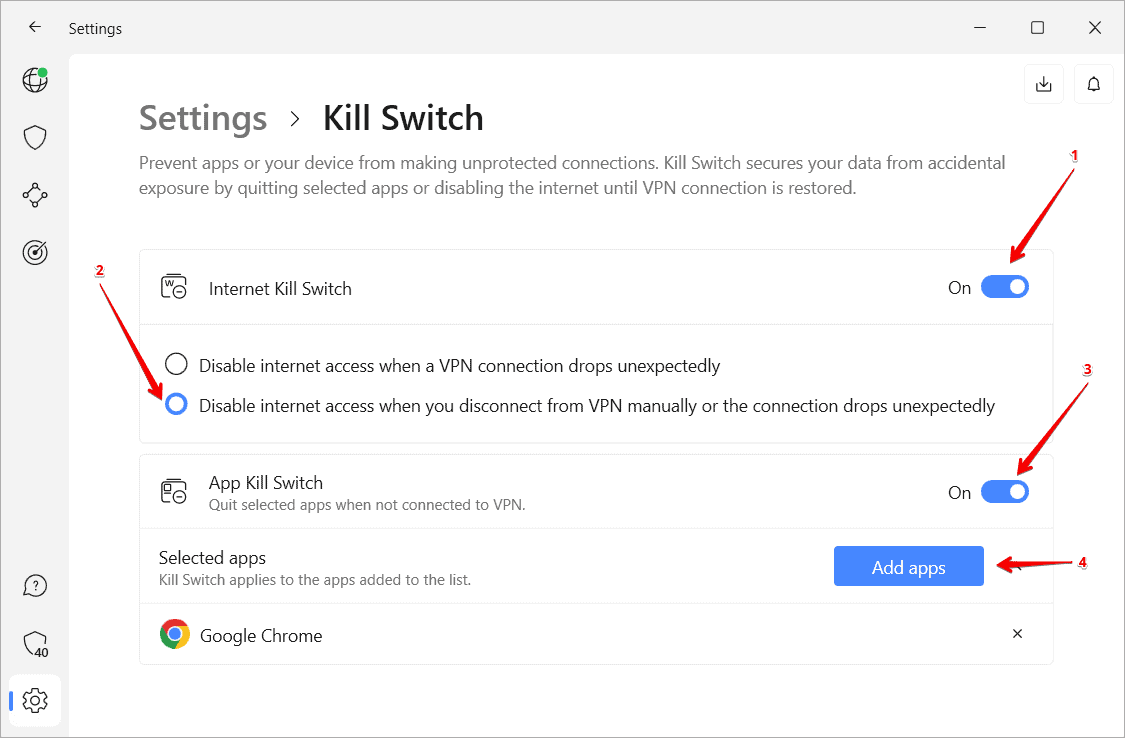Open the VPN globe connection view
Viewport: 1125px width, 738px height.
[x=35, y=80]
